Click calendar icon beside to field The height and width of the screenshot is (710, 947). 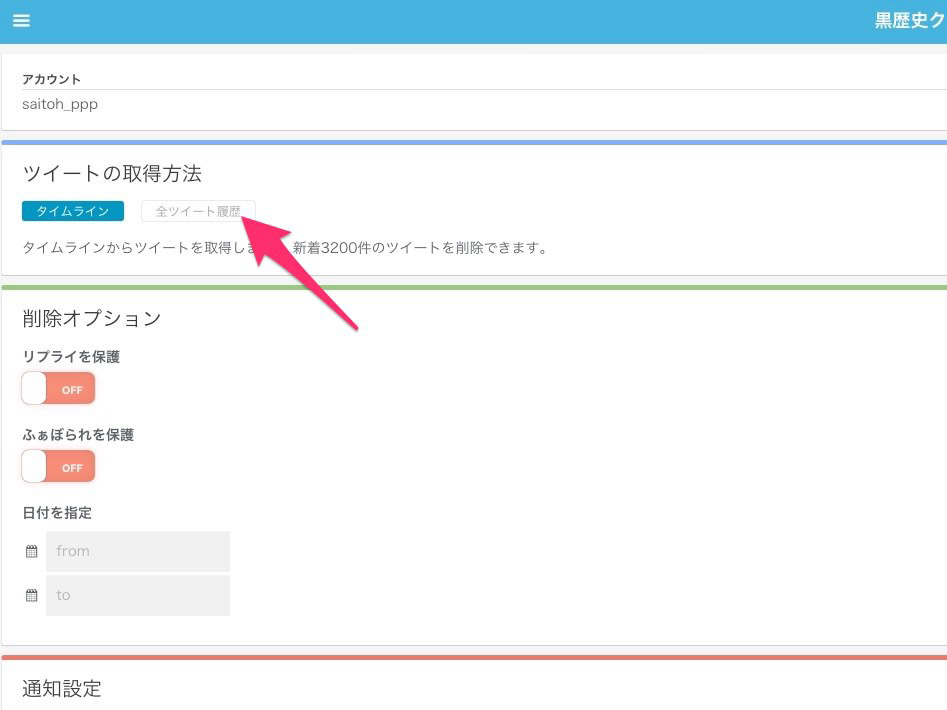[x=32, y=595]
